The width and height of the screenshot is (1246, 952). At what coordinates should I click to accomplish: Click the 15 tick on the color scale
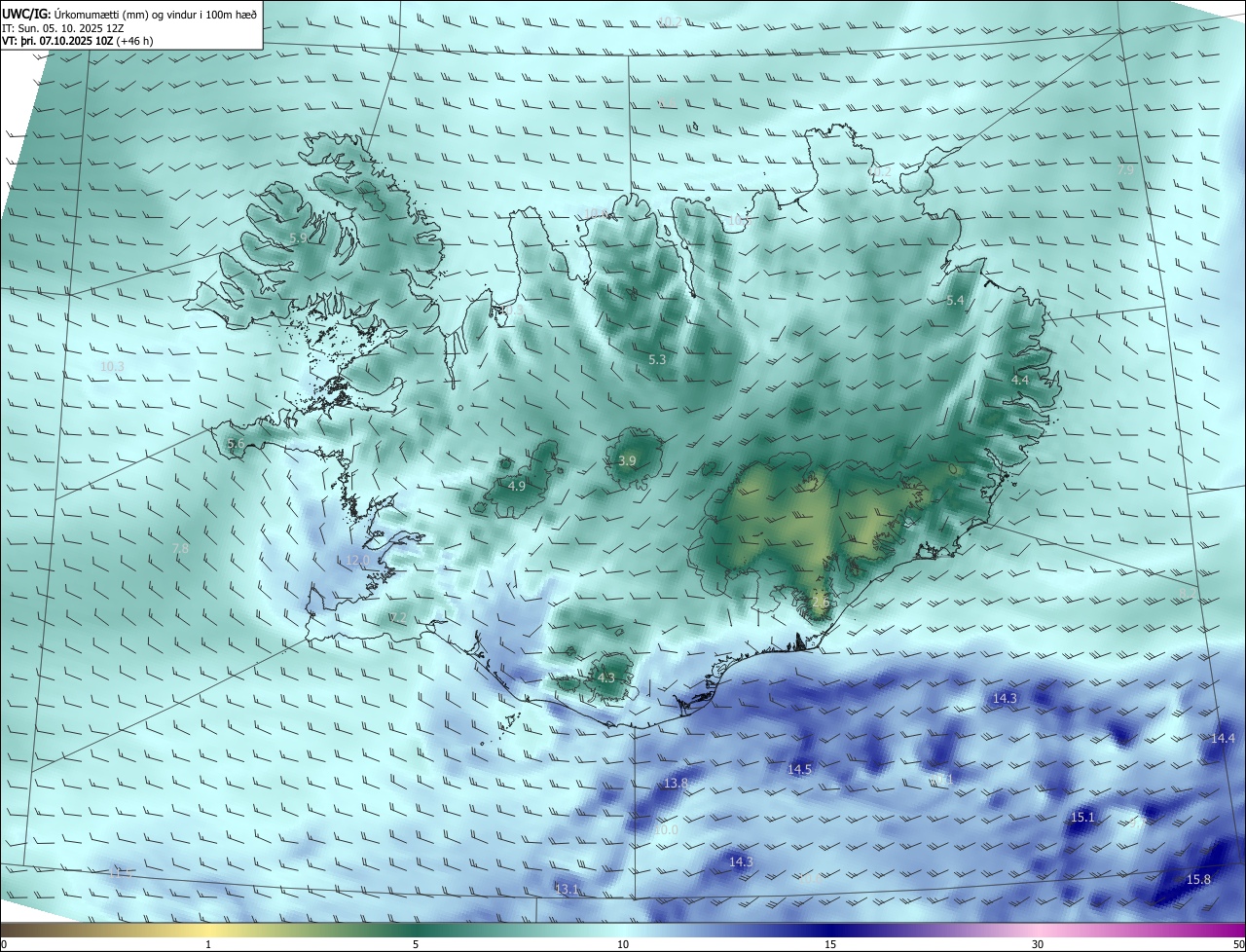click(830, 945)
